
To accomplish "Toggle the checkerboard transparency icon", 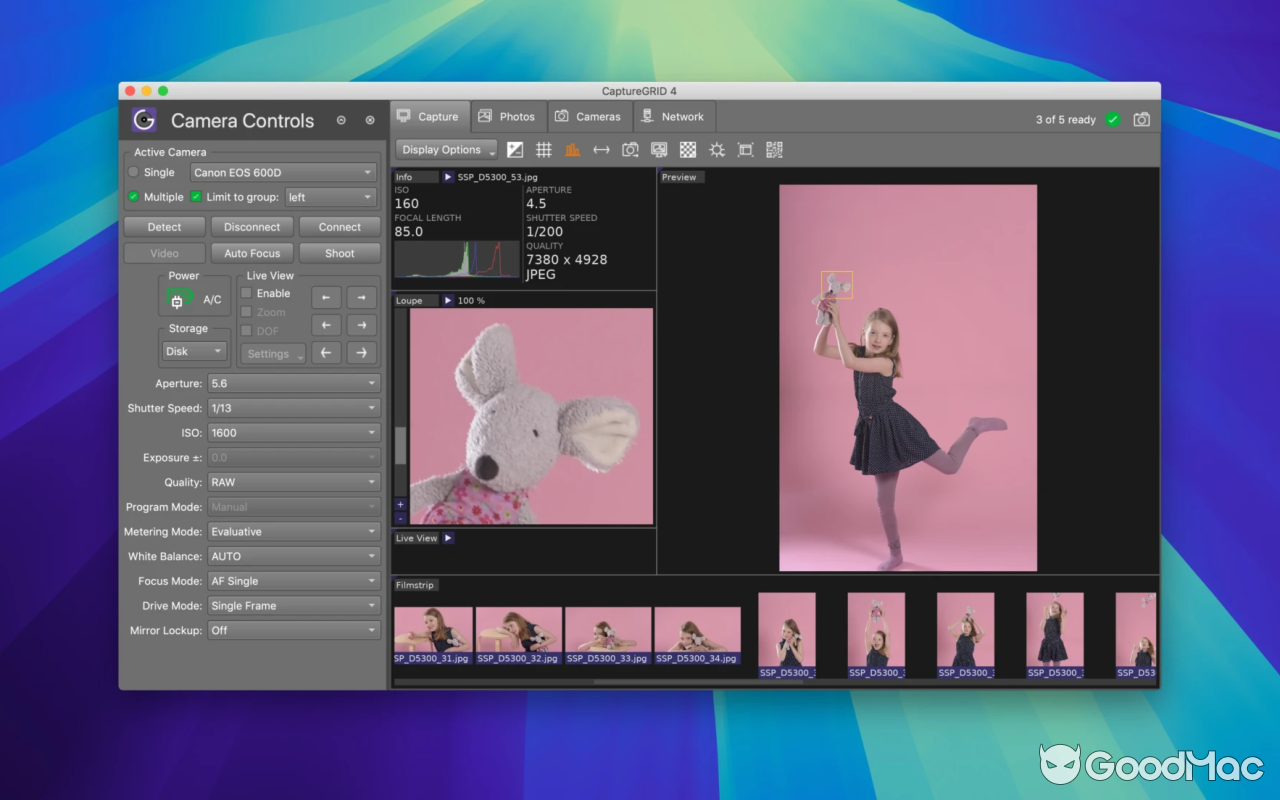I will 687,150.
